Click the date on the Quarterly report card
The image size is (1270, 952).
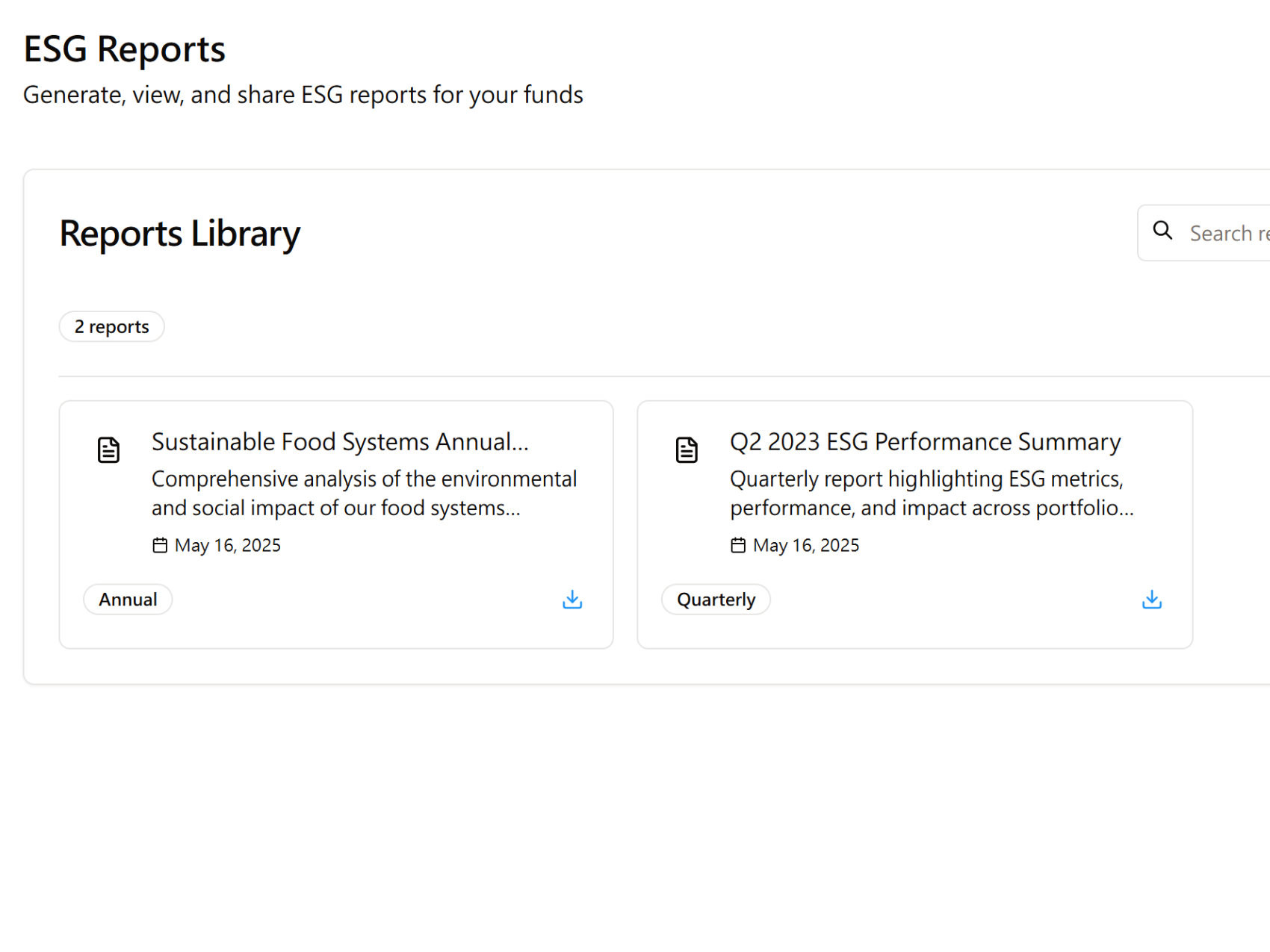click(x=806, y=546)
